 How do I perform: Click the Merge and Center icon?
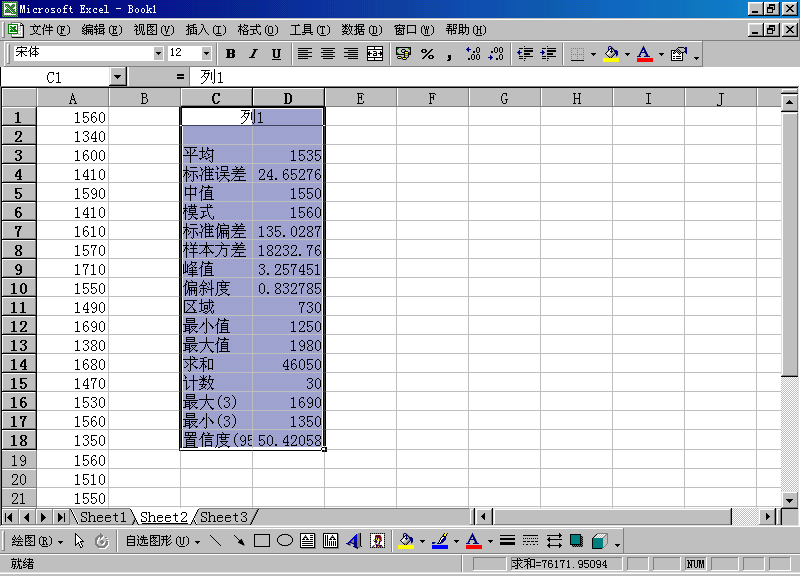[375, 53]
